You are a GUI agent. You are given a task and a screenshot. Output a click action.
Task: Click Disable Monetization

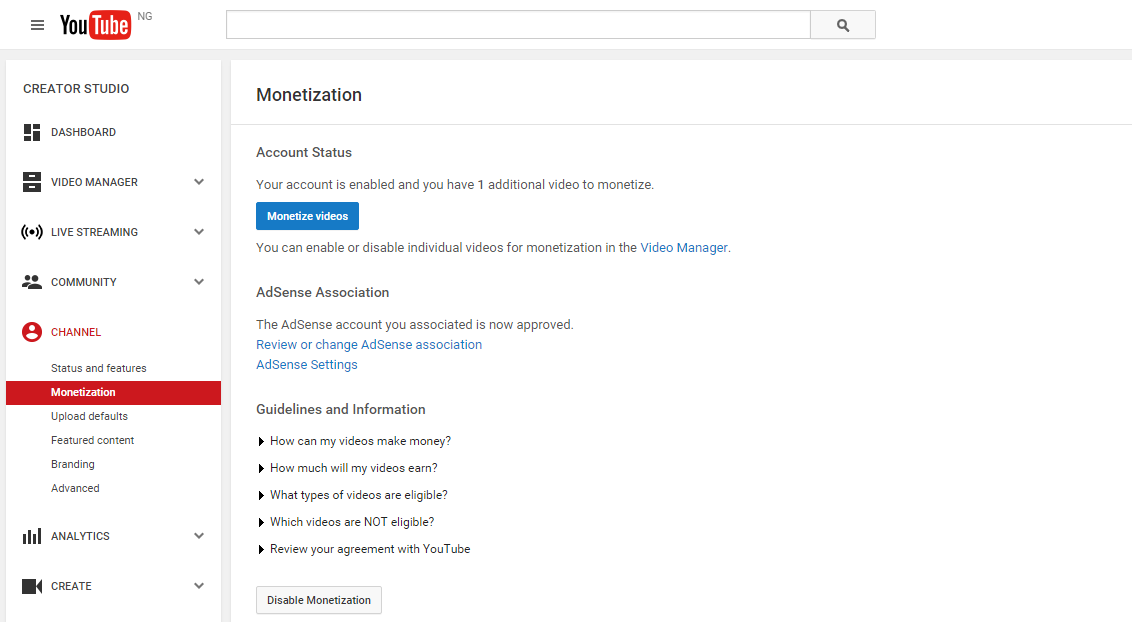pos(318,600)
